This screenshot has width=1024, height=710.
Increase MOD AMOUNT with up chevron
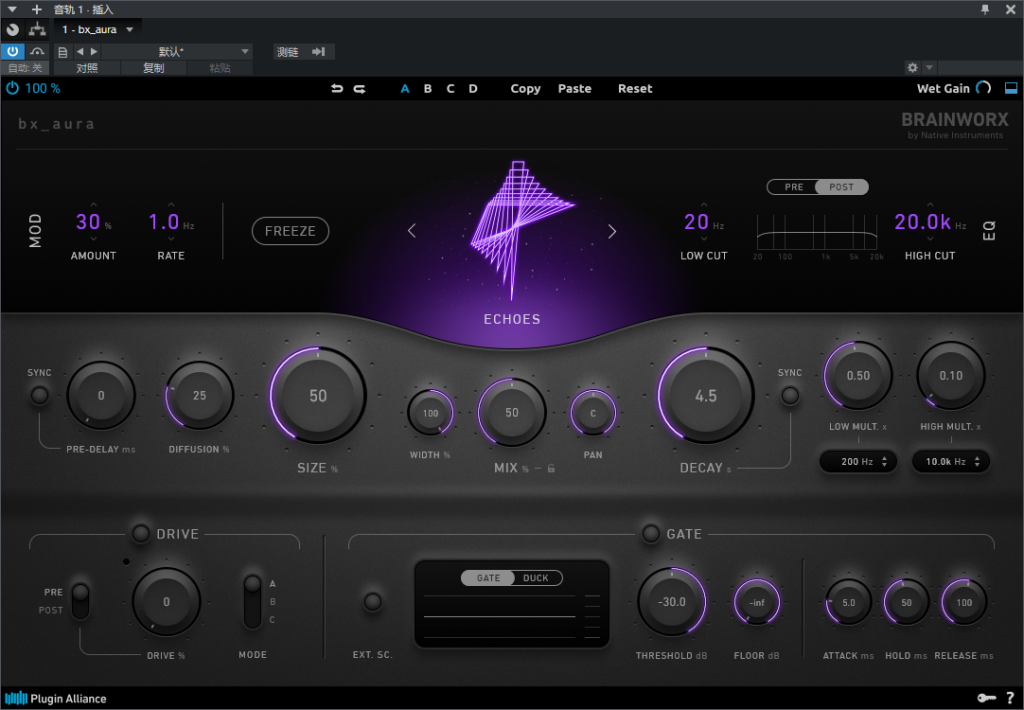(93, 205)
